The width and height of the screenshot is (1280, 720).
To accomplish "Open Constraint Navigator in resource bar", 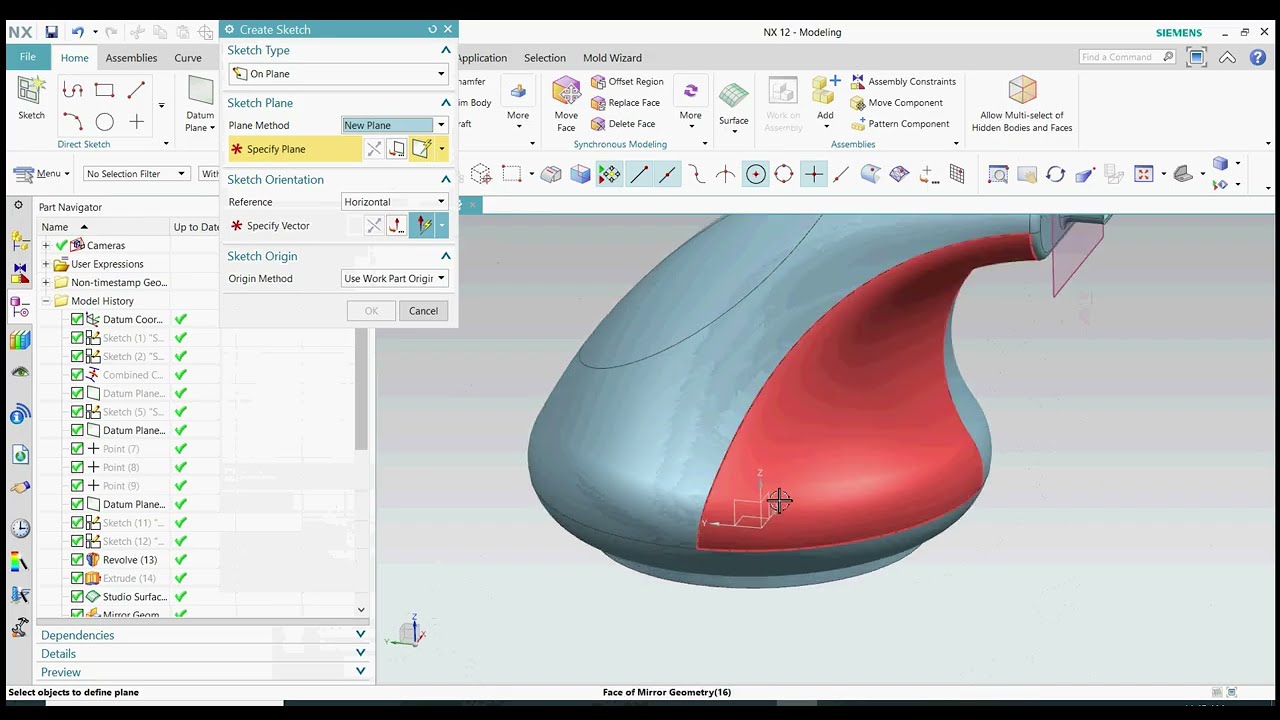I will coord(19,272).
